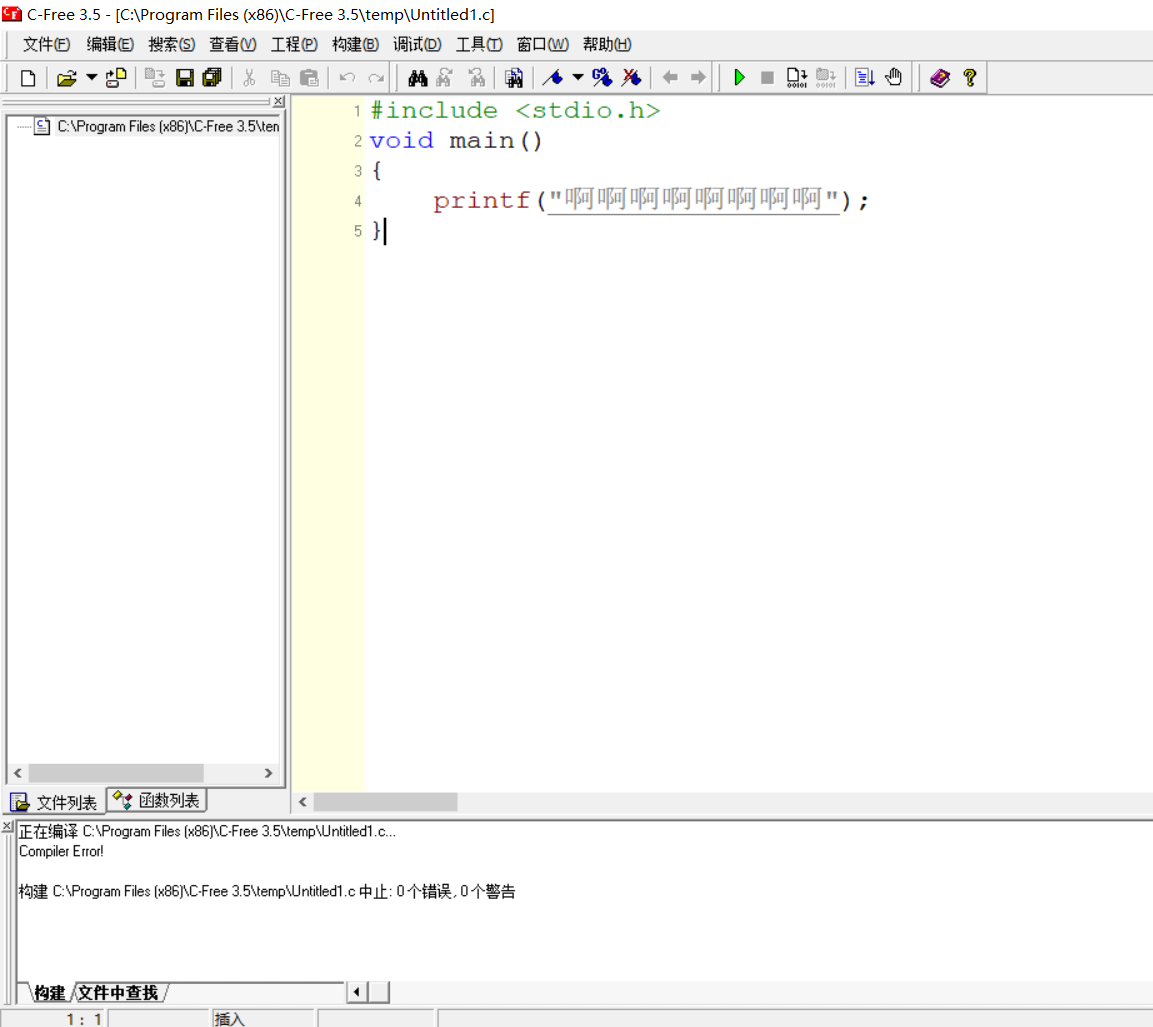Expand the bookmark dropdown arrow
The height and width of the screenshot is (1027, 1153).
[578, 77]
